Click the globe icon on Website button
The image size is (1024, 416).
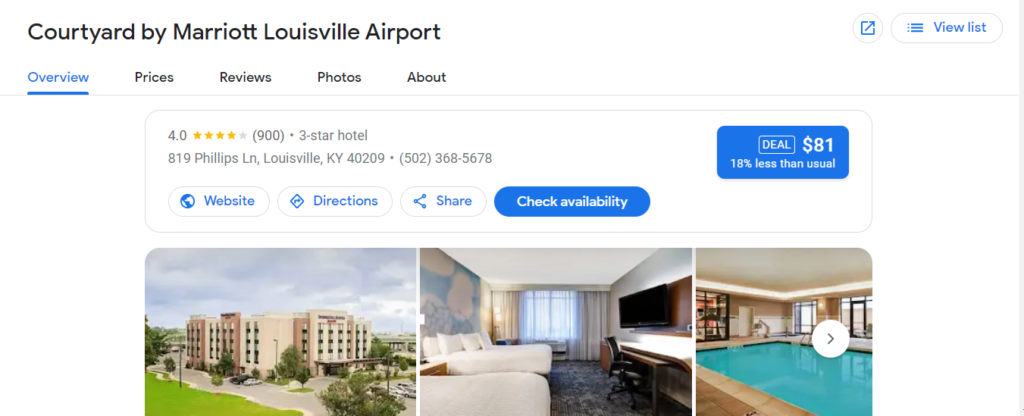[x=187, y=201]
